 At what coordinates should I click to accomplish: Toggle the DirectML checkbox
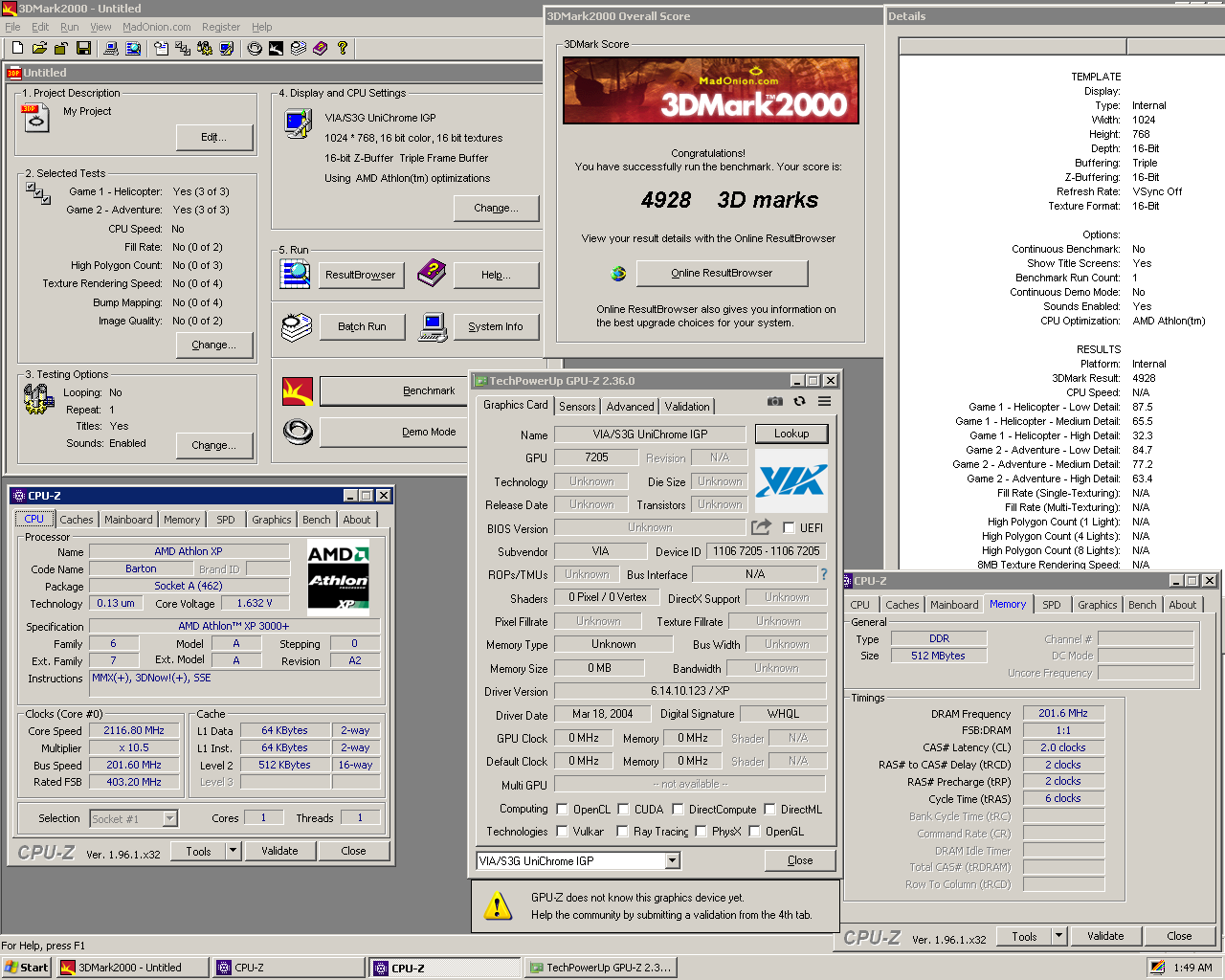(x=769, y=809)
